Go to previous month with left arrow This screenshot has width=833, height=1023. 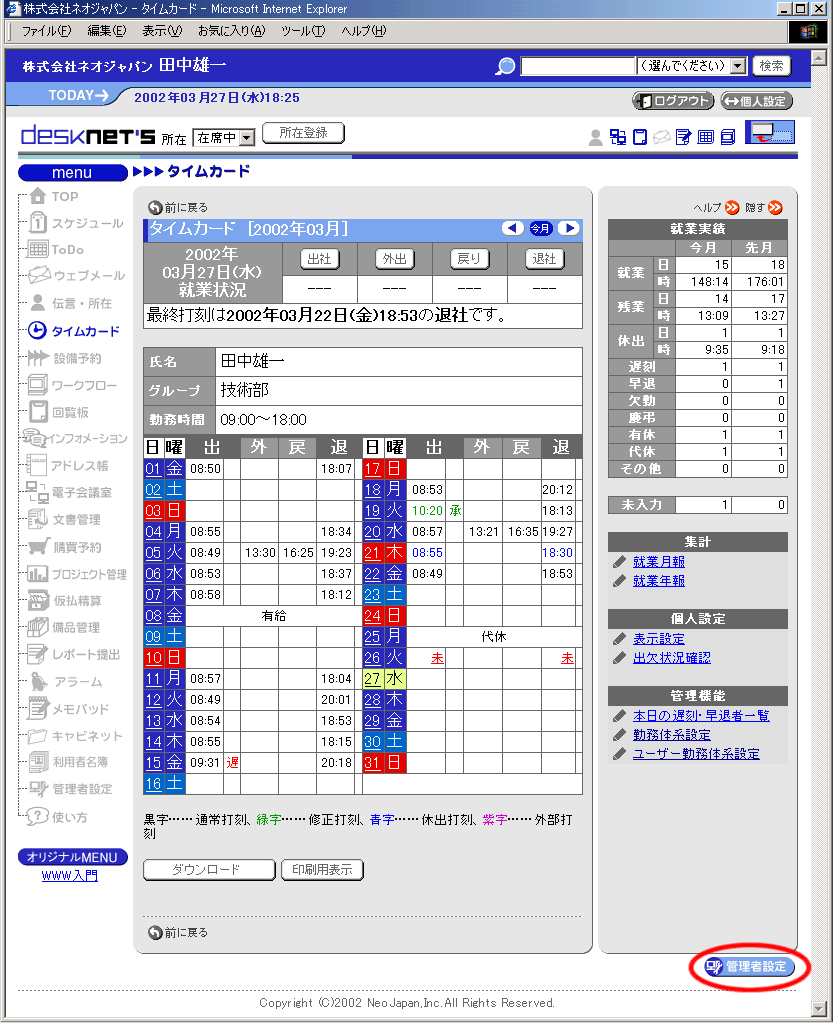point(513,228)
